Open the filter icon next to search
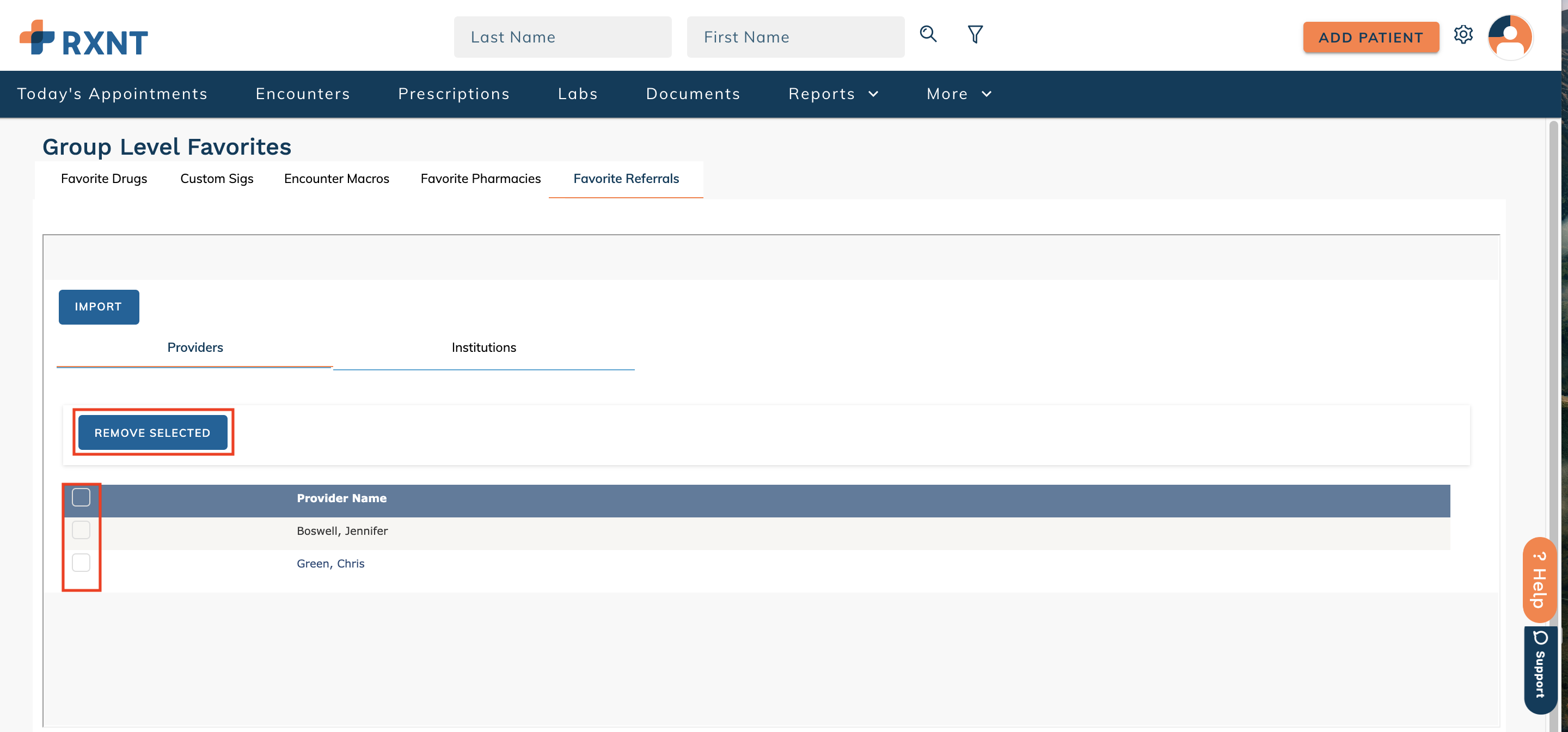Viewport: 1568px width, 732px height. tap(975, 35)
